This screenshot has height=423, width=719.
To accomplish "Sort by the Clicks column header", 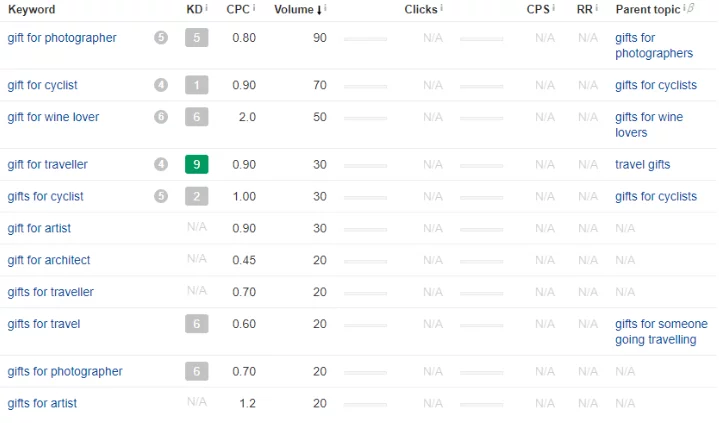I will click(420, 9).
